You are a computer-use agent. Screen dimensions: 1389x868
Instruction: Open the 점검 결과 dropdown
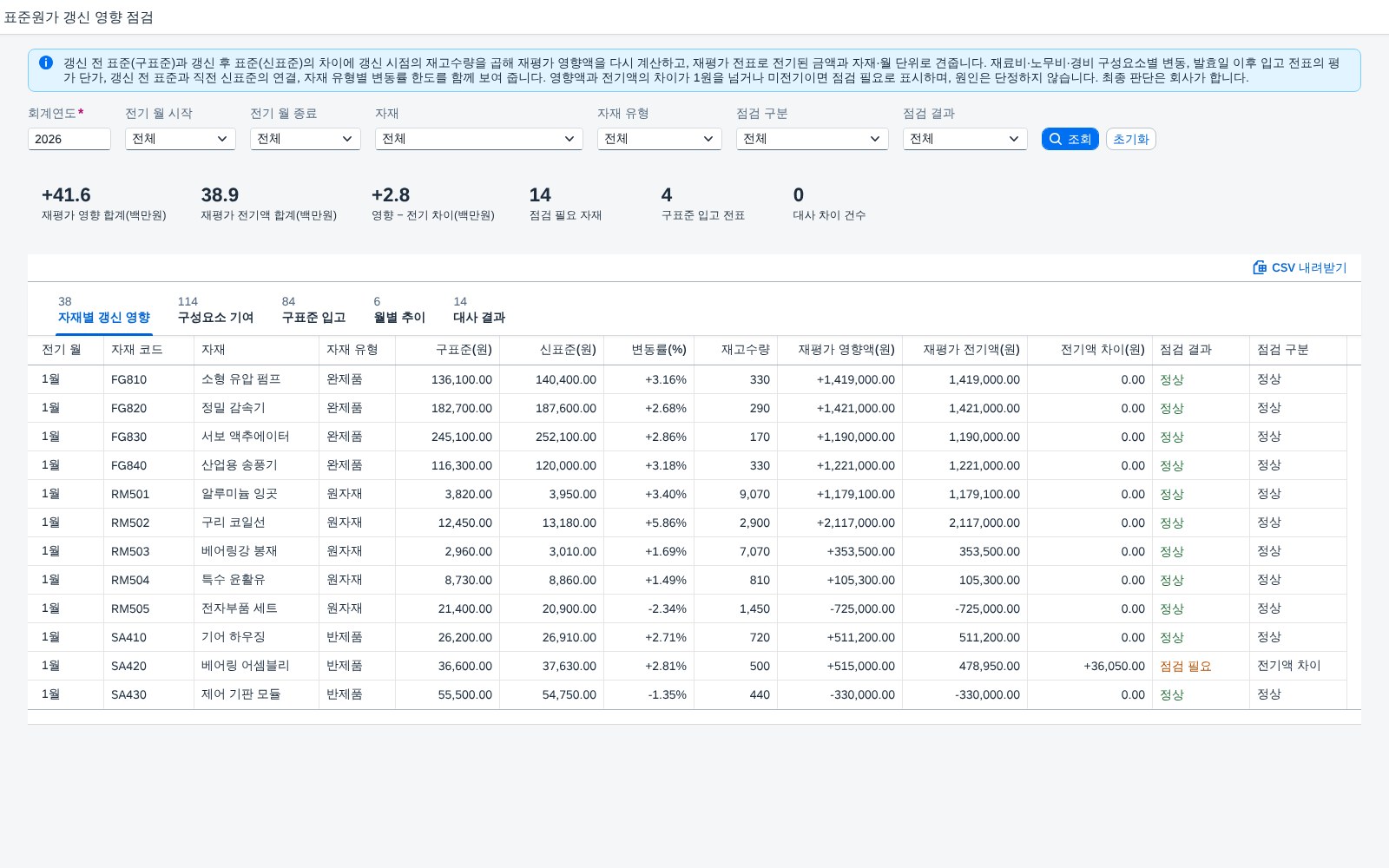(x=965, y=139)
